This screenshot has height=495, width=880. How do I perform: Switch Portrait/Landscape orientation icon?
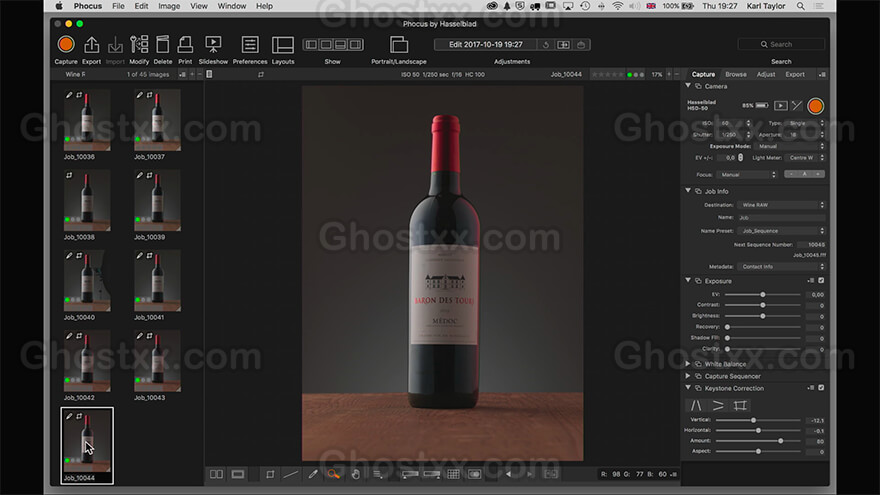click(399, 44)
